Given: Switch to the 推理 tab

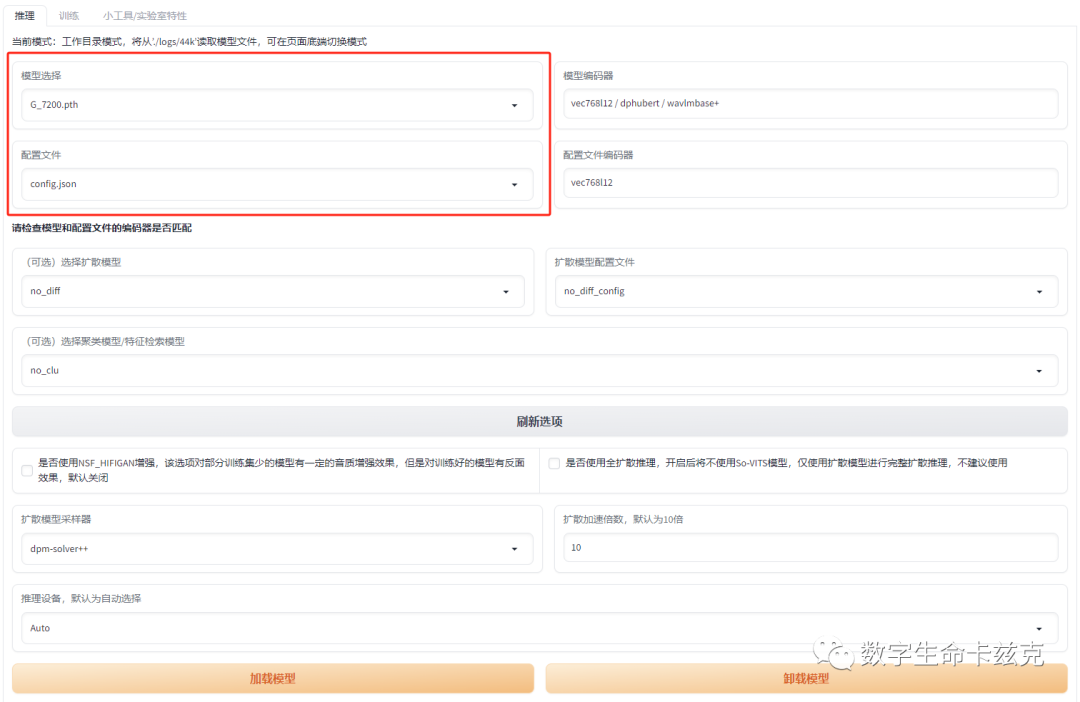Looking at the screenshot, I should 25,15.
